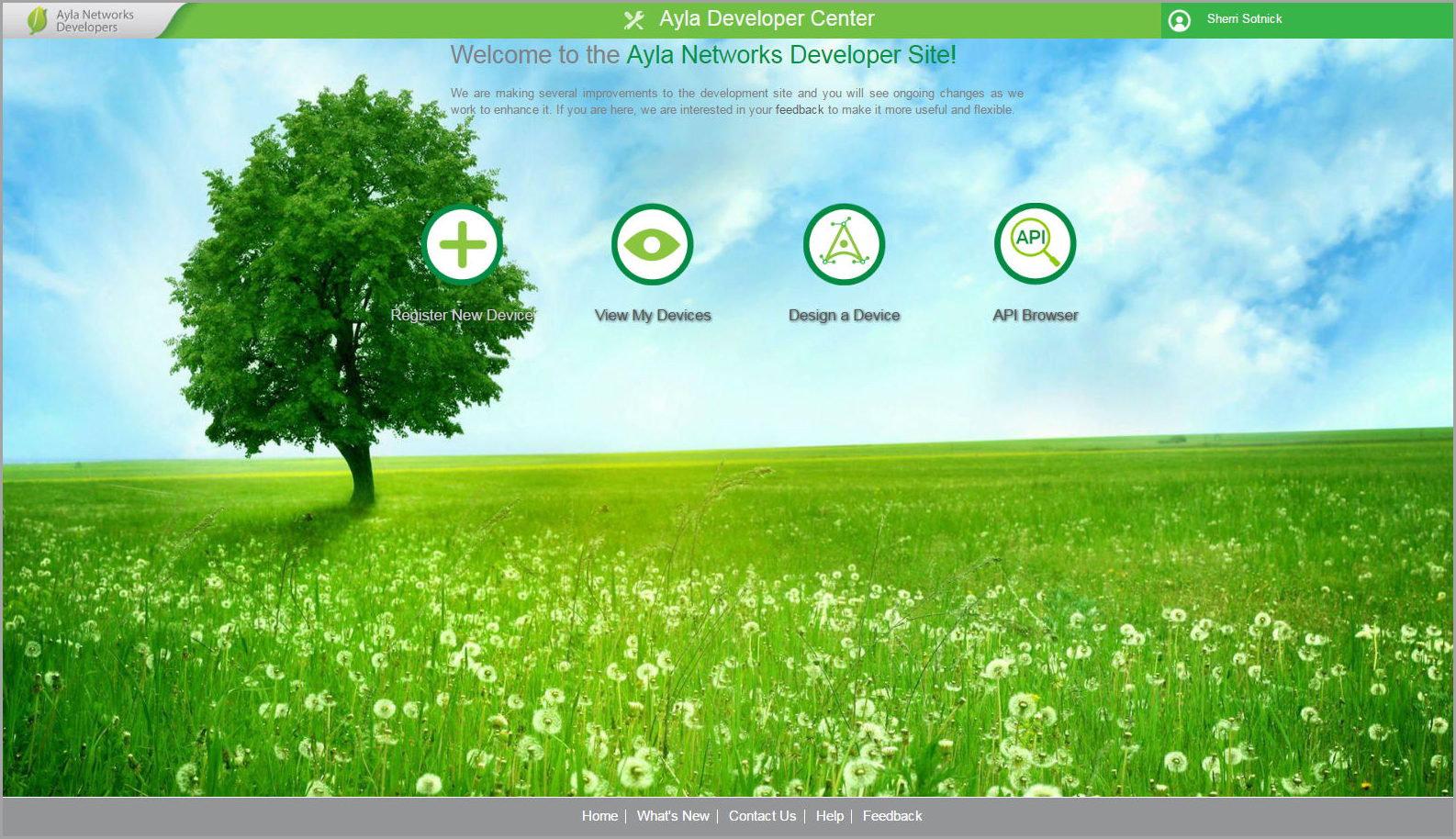Click the Ayla Networks leaf logo
Viewport: 1456px width, 839px height.
pyautogui.click(x=37, y=20)
